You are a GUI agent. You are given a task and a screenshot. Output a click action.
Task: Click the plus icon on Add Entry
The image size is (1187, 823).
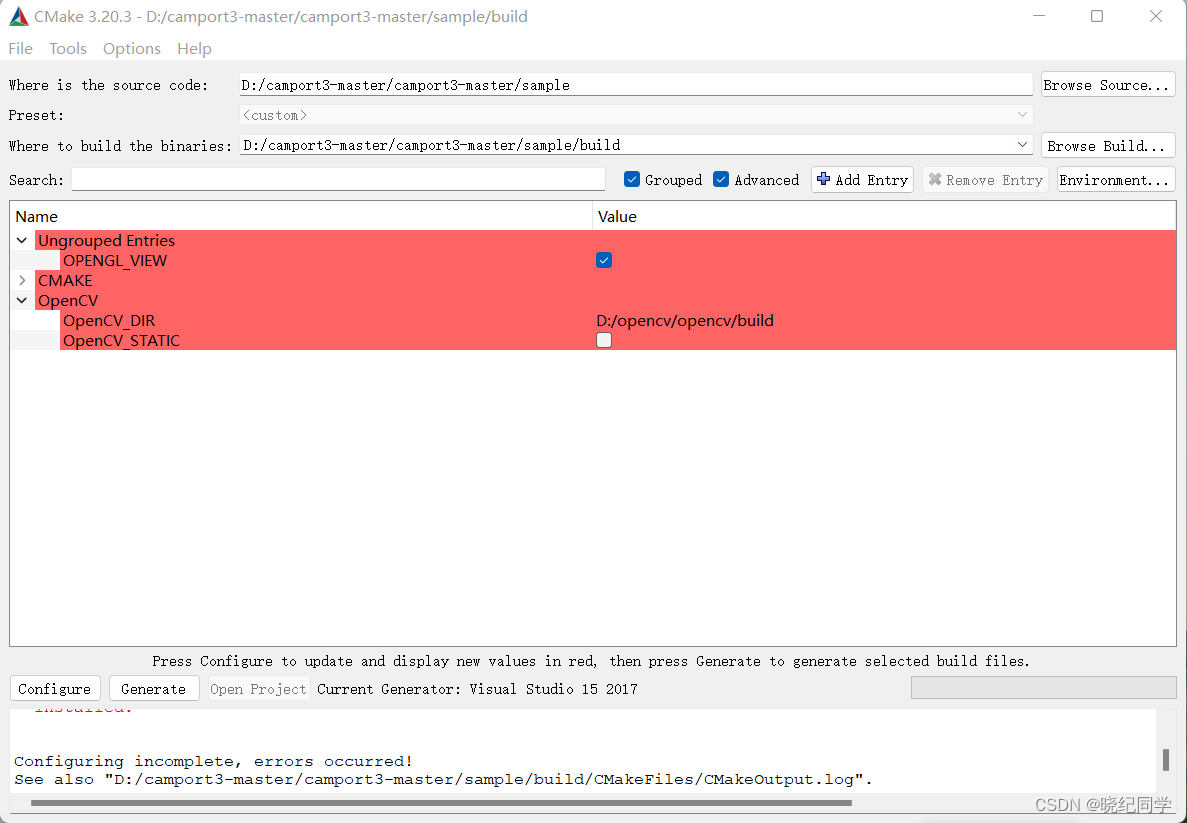(x=824, y=179)
